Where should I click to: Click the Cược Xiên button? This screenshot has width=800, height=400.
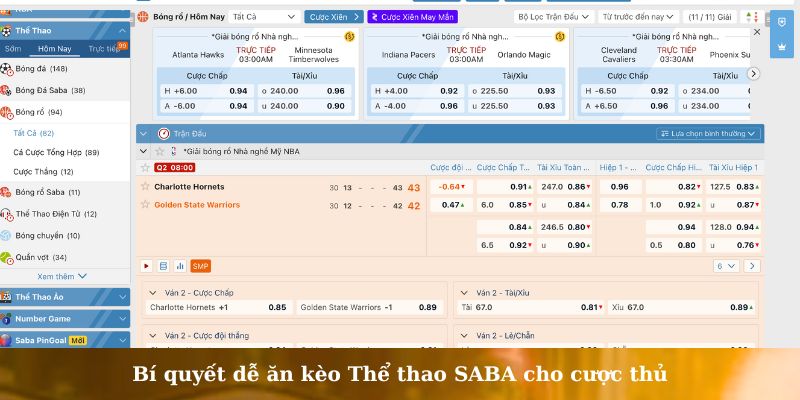coord(334,17)
